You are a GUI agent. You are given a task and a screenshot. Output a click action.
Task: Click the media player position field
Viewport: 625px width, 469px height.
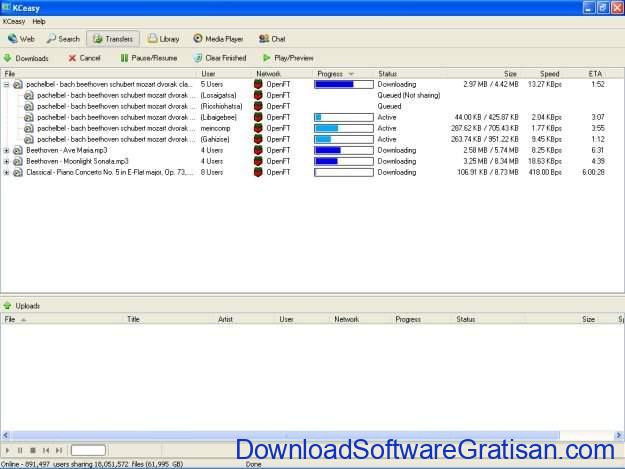click(88, 450)
